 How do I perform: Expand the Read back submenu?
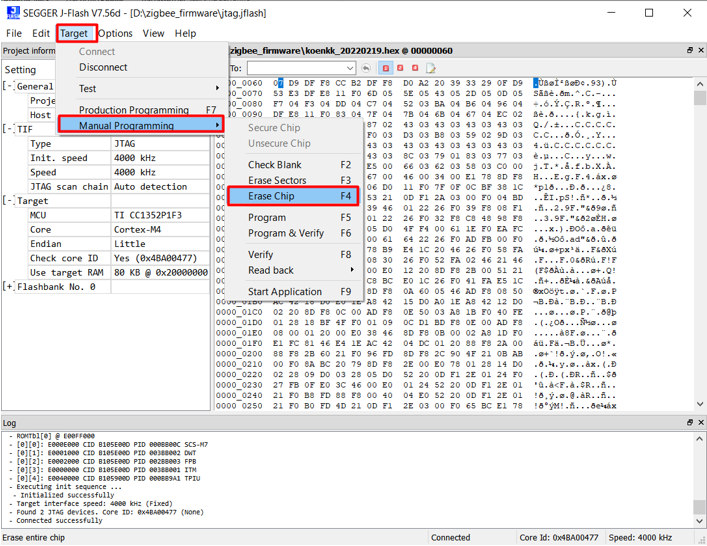click(x=293, y=270)
